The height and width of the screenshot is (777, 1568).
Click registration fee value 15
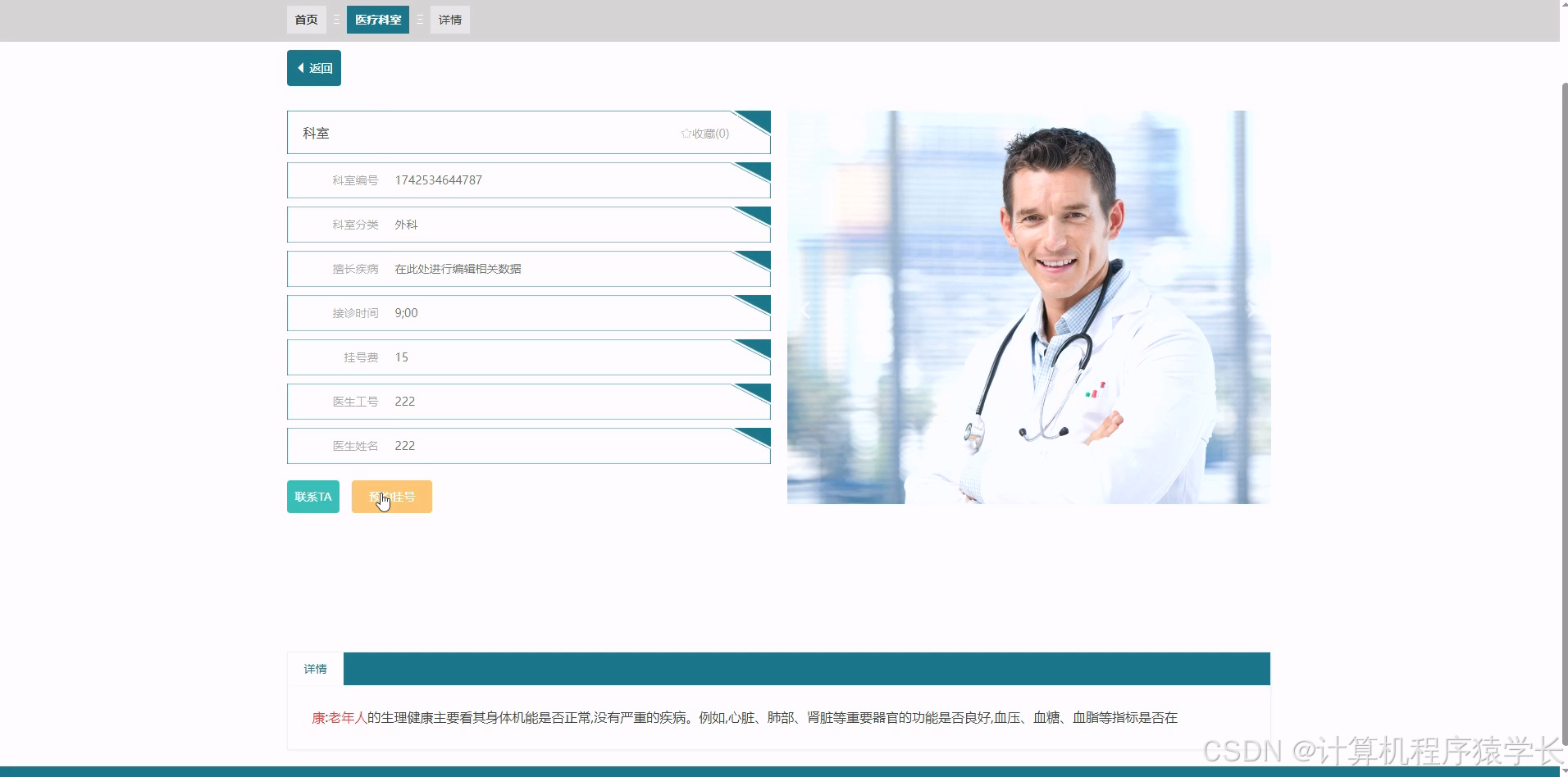[x=402, y=357]
